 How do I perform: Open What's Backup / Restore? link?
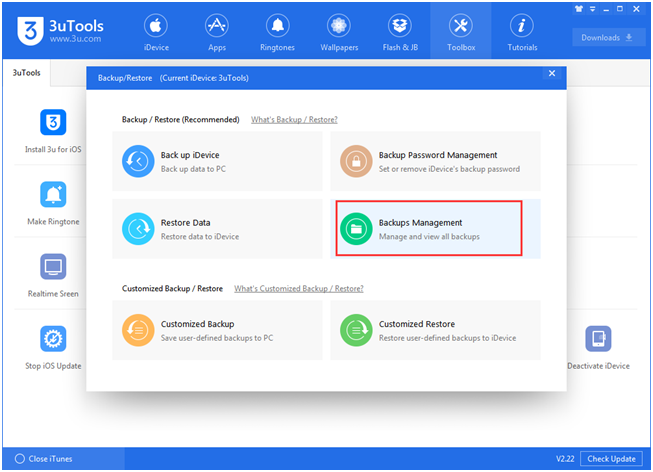click(x=294, y=120)
